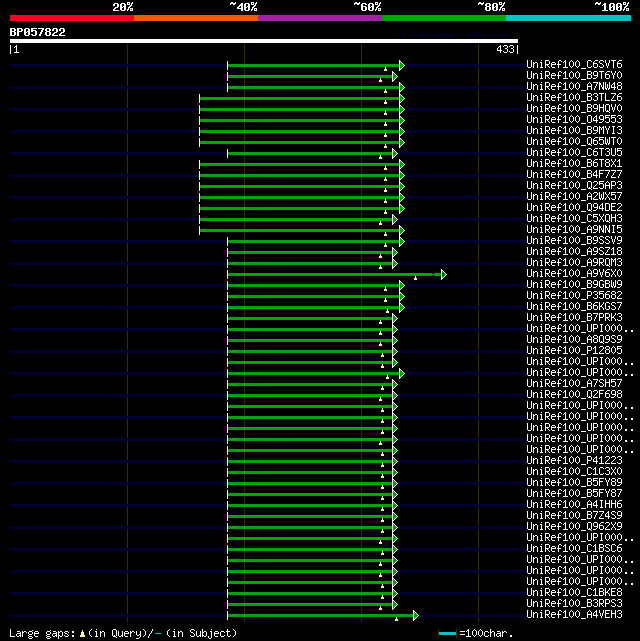Viewport: 640px width, 641px height.
Task: Select the UniRef100_B6T8X1 entry
Action: tap(574, 164)
